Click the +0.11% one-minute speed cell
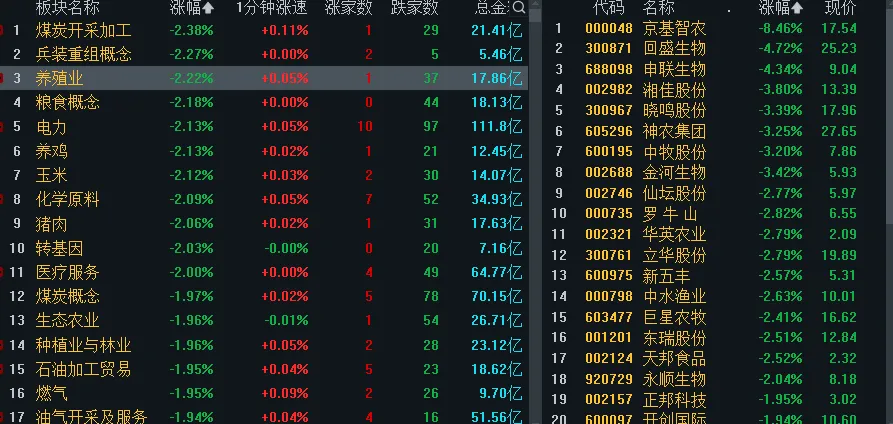 (285, 30)
